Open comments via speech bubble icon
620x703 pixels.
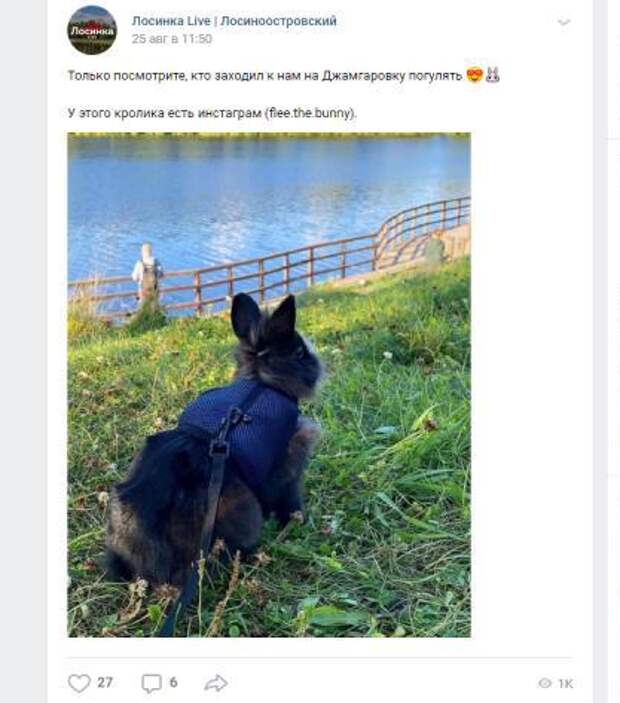click(x=151, y=683)
